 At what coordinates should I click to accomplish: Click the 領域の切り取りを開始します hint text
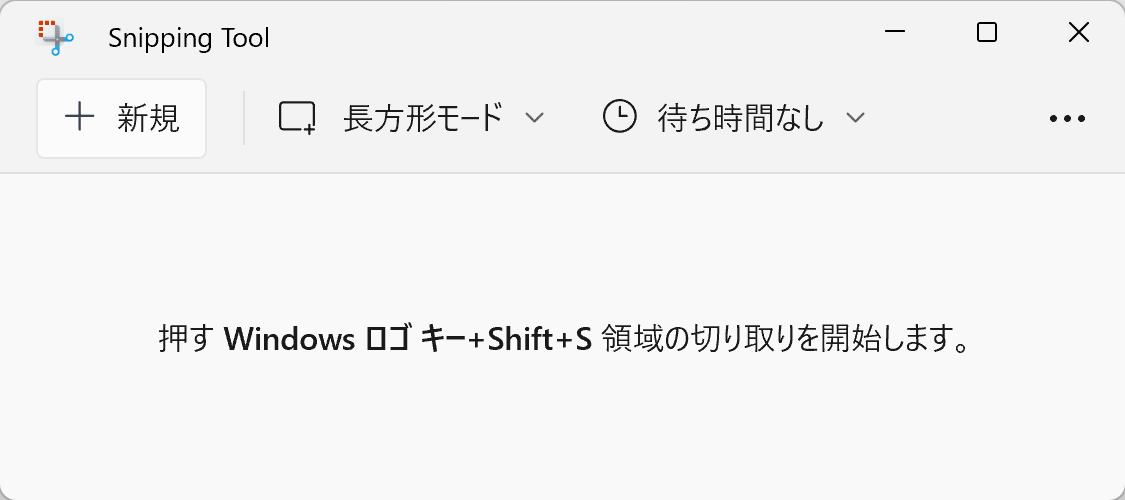(x=786, y=339)
